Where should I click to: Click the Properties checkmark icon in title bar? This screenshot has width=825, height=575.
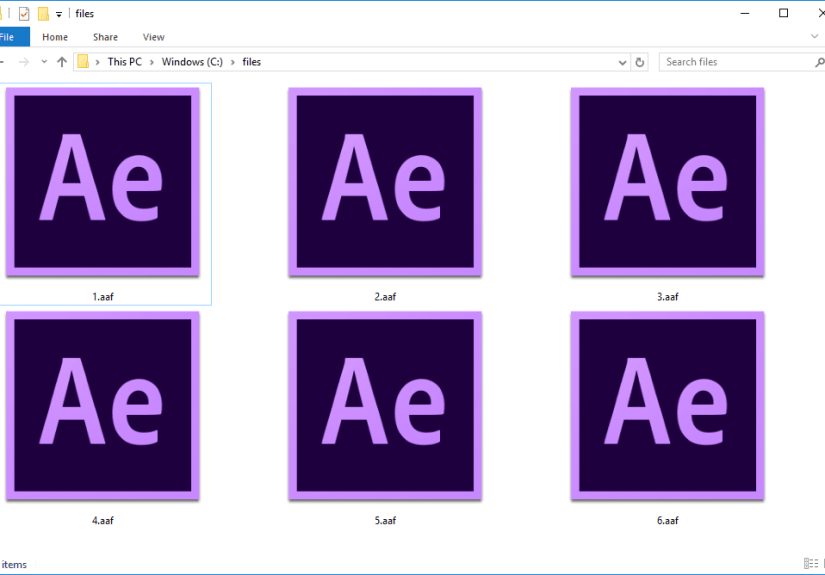pos(24,14)
